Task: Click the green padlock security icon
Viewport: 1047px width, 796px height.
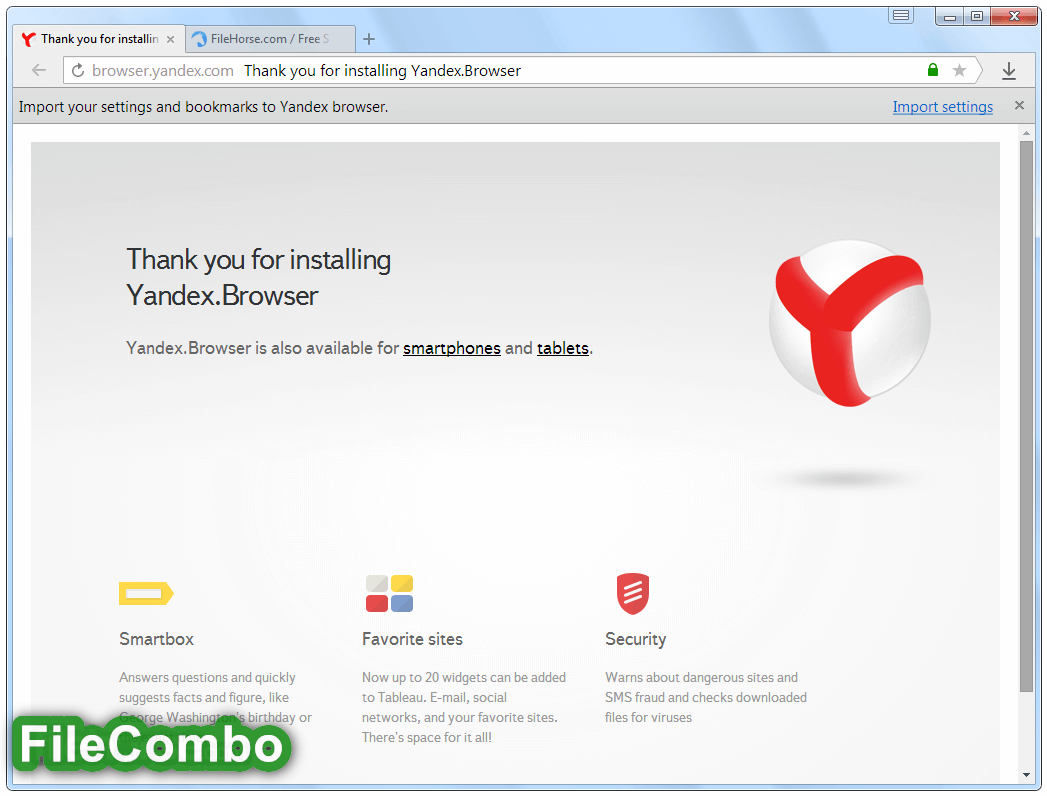Action: pyautogui.click(x=933, y=69)
